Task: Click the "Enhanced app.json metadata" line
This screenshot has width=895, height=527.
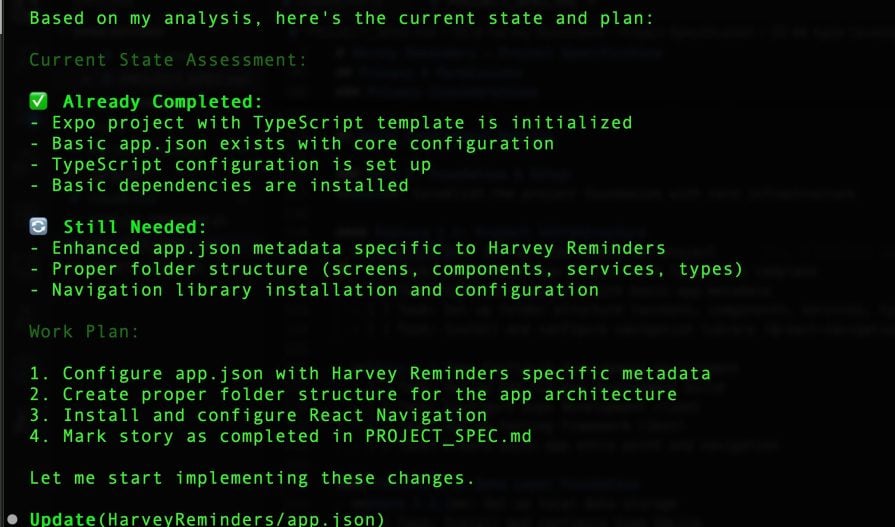Action: point(347,248)
